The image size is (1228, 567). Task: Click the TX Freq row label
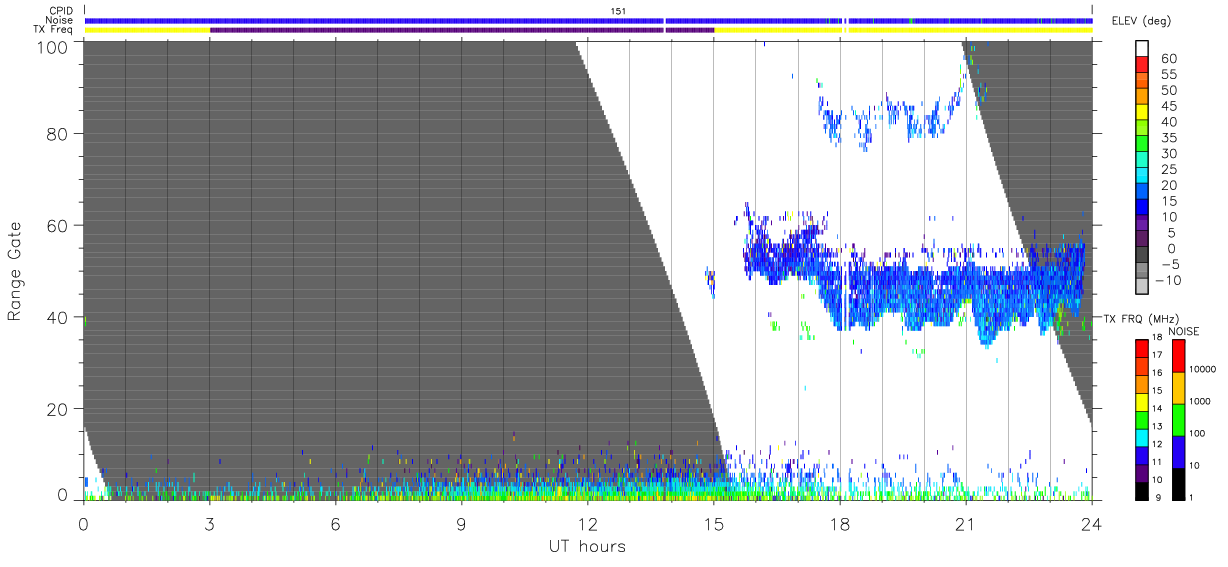pos(52,30)
